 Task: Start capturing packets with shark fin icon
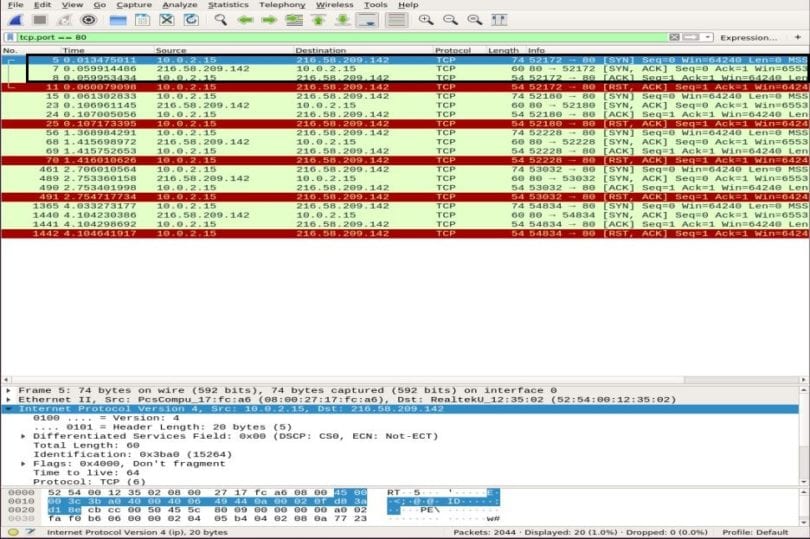pos(15,20)
